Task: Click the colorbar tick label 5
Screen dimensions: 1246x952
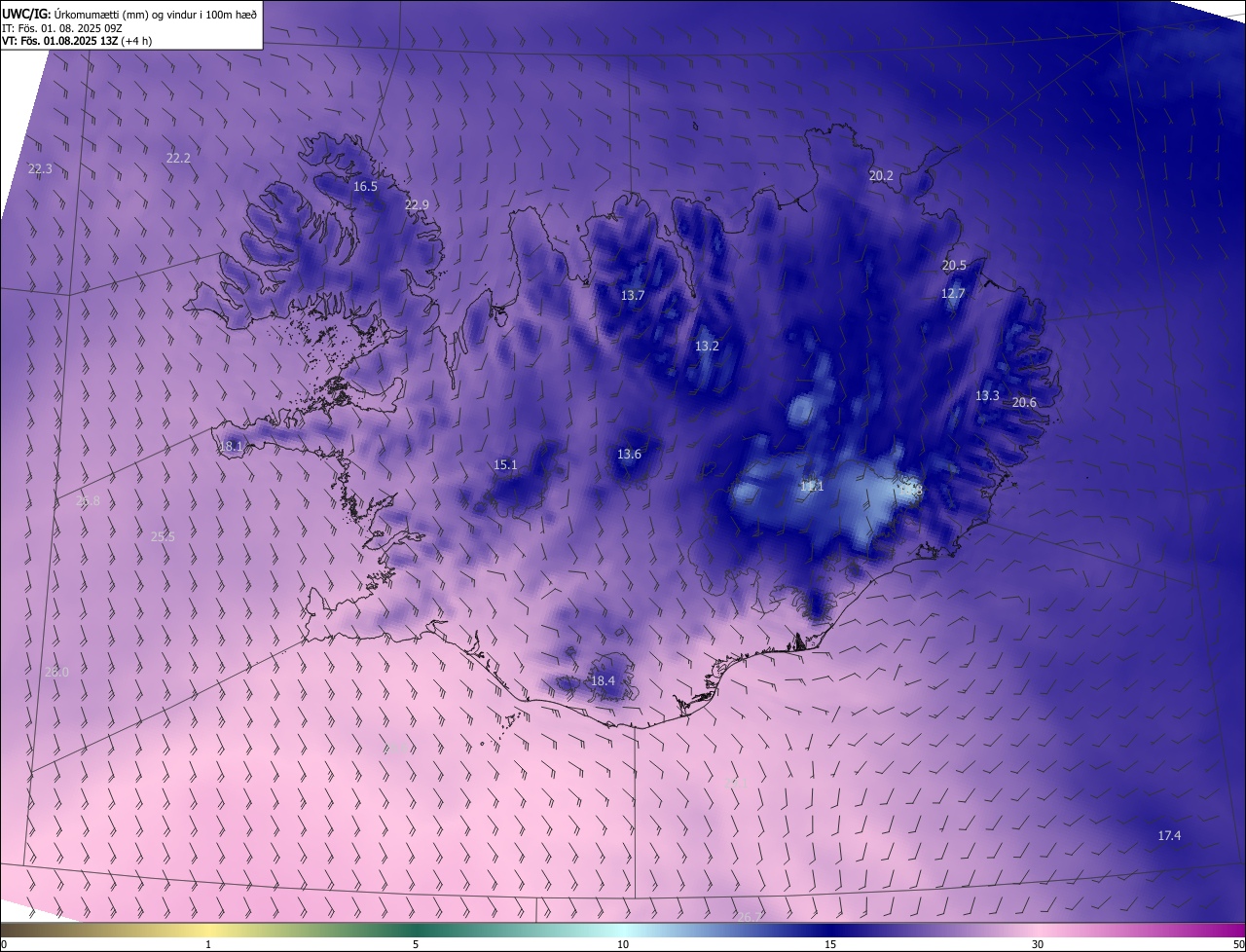Action: pyautogui.click(x=416, y=944)
